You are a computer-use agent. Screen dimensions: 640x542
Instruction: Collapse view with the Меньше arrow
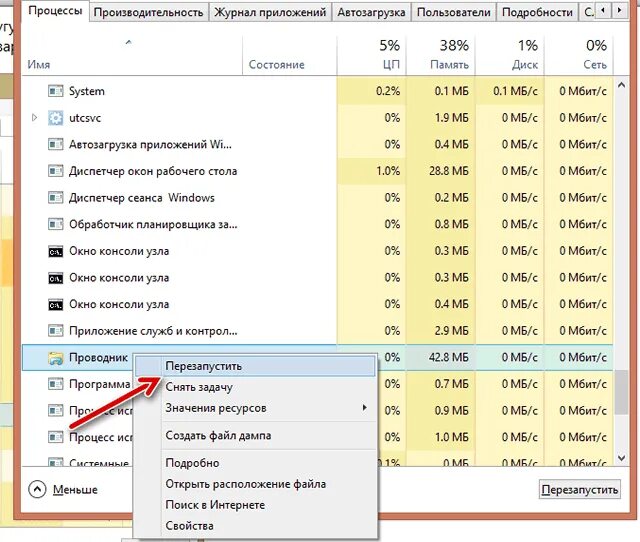tap(37, 489)
